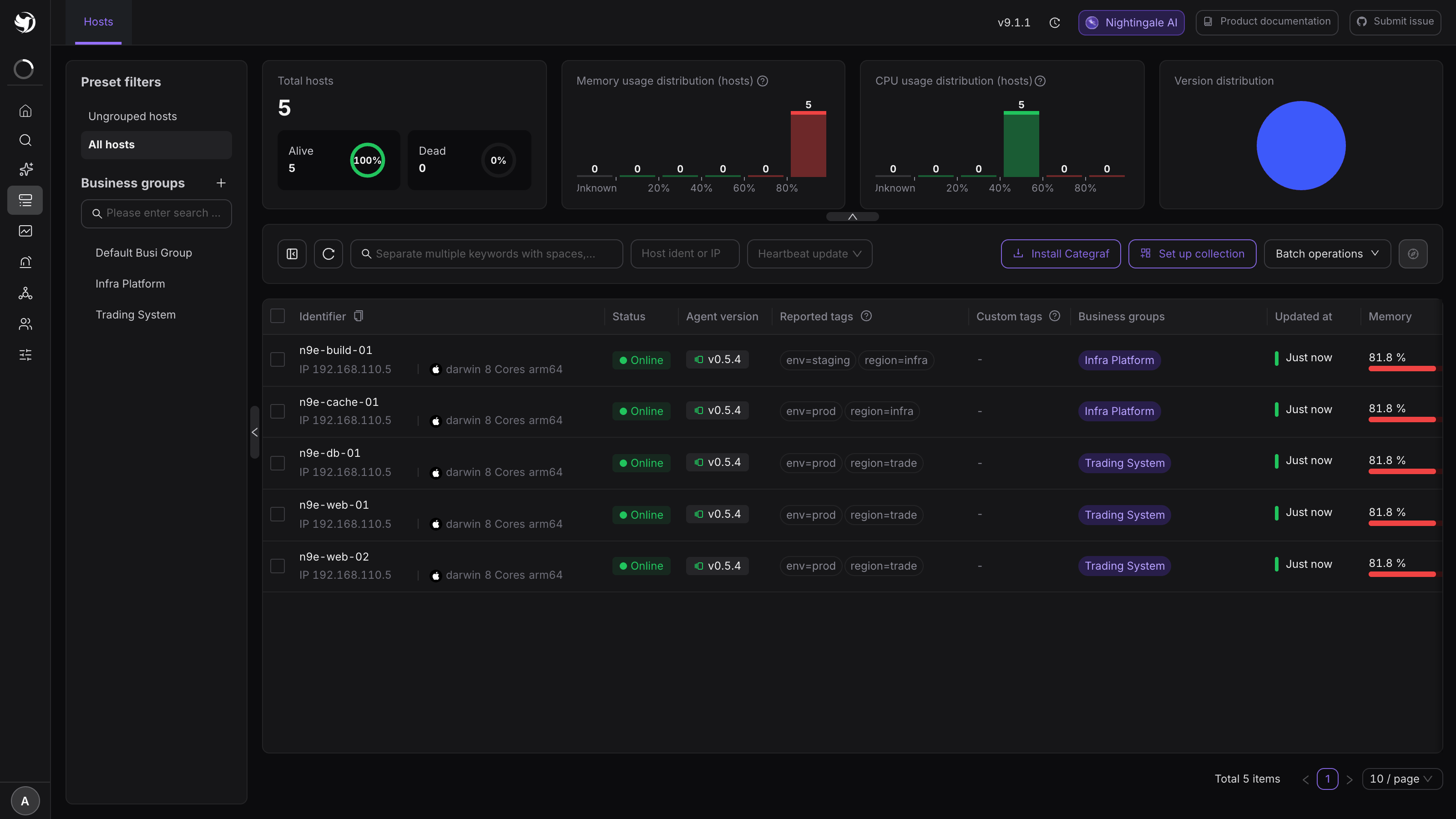Click the compass explore icon button
Screen dimensions: 1456x819
point(1413,254)
